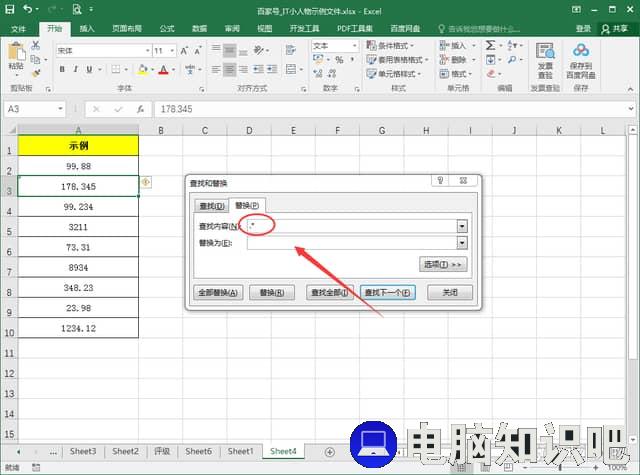Click the insert function fx icon
This screenshot has width=640, height=475.
pyautogui.click(x=140, y=109)
